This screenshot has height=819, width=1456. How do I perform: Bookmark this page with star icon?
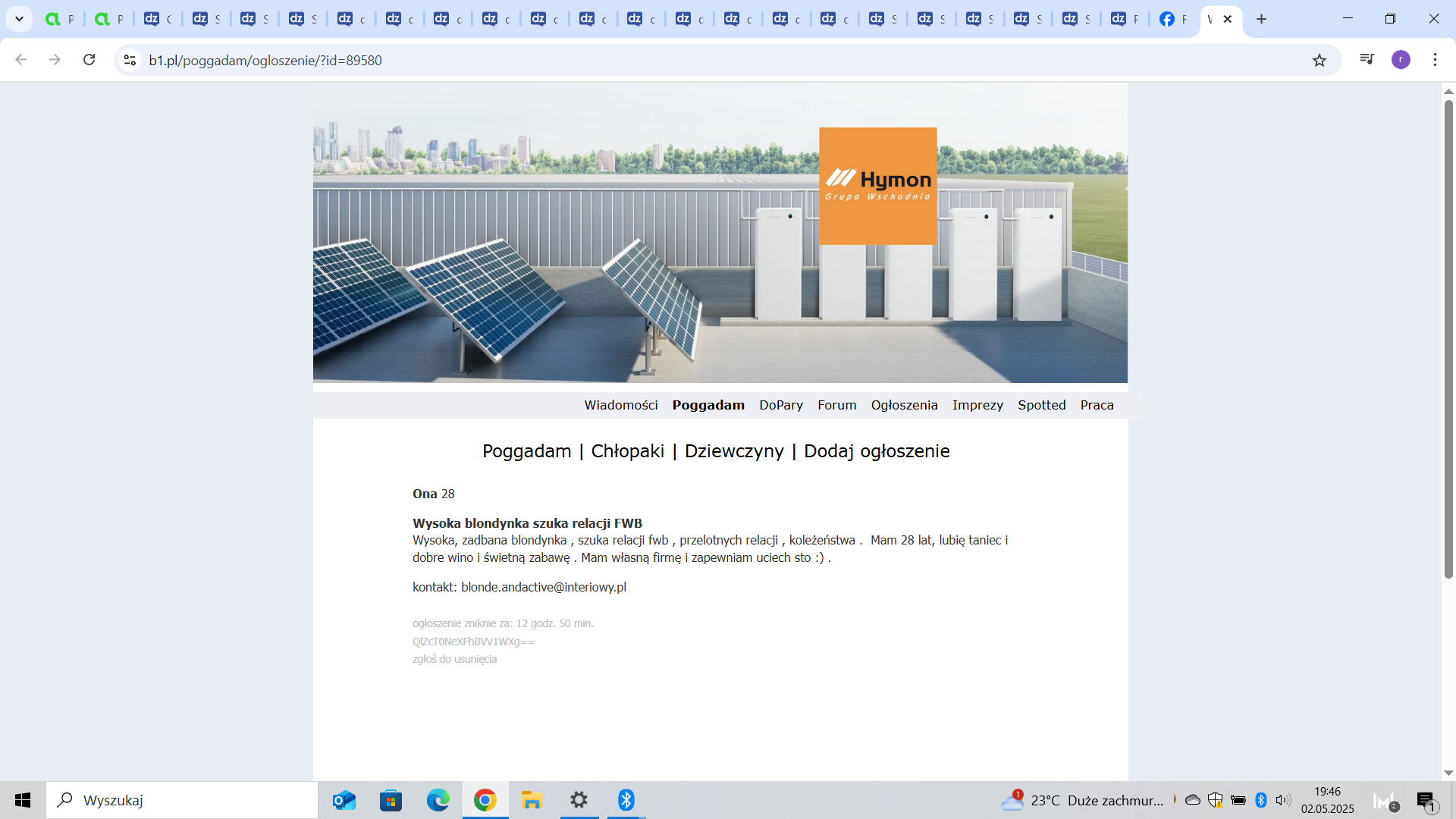(1319, 60)
